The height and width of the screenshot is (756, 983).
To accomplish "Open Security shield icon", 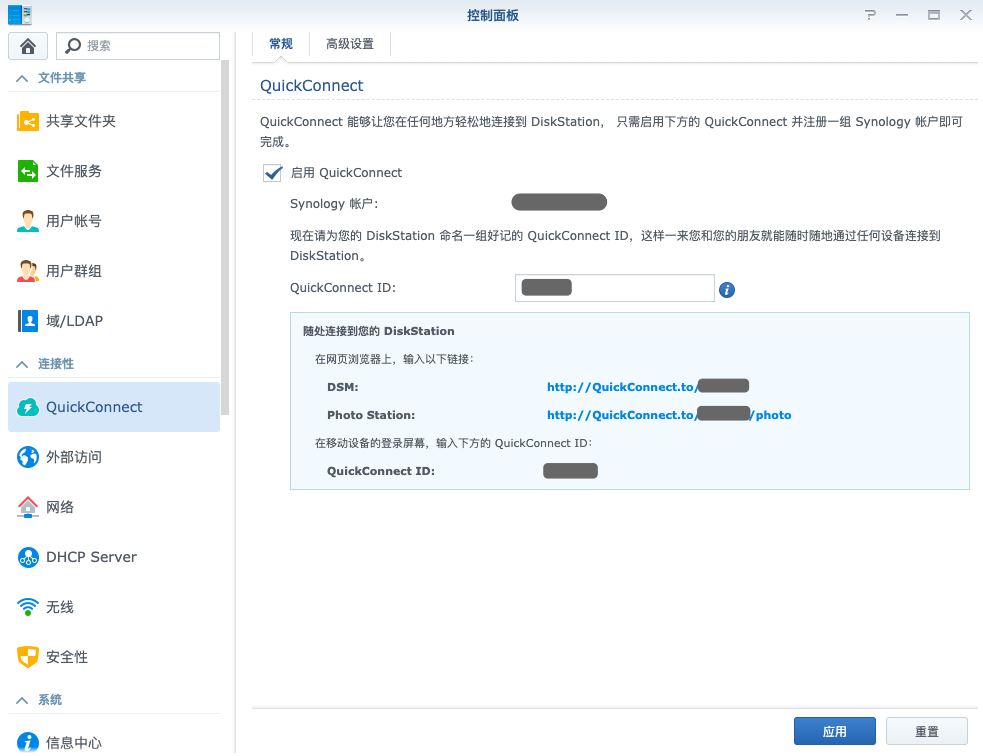I will point(28,657).
